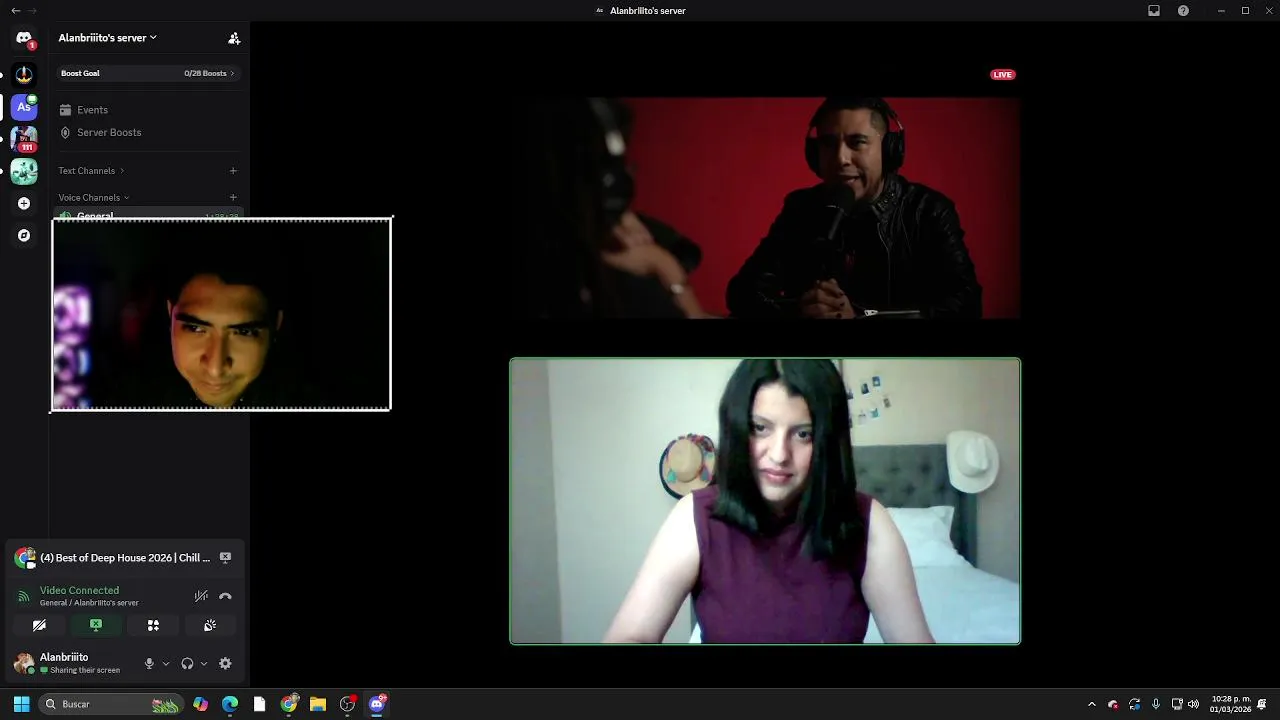Invite people to Alanbriiito's server

234,38
